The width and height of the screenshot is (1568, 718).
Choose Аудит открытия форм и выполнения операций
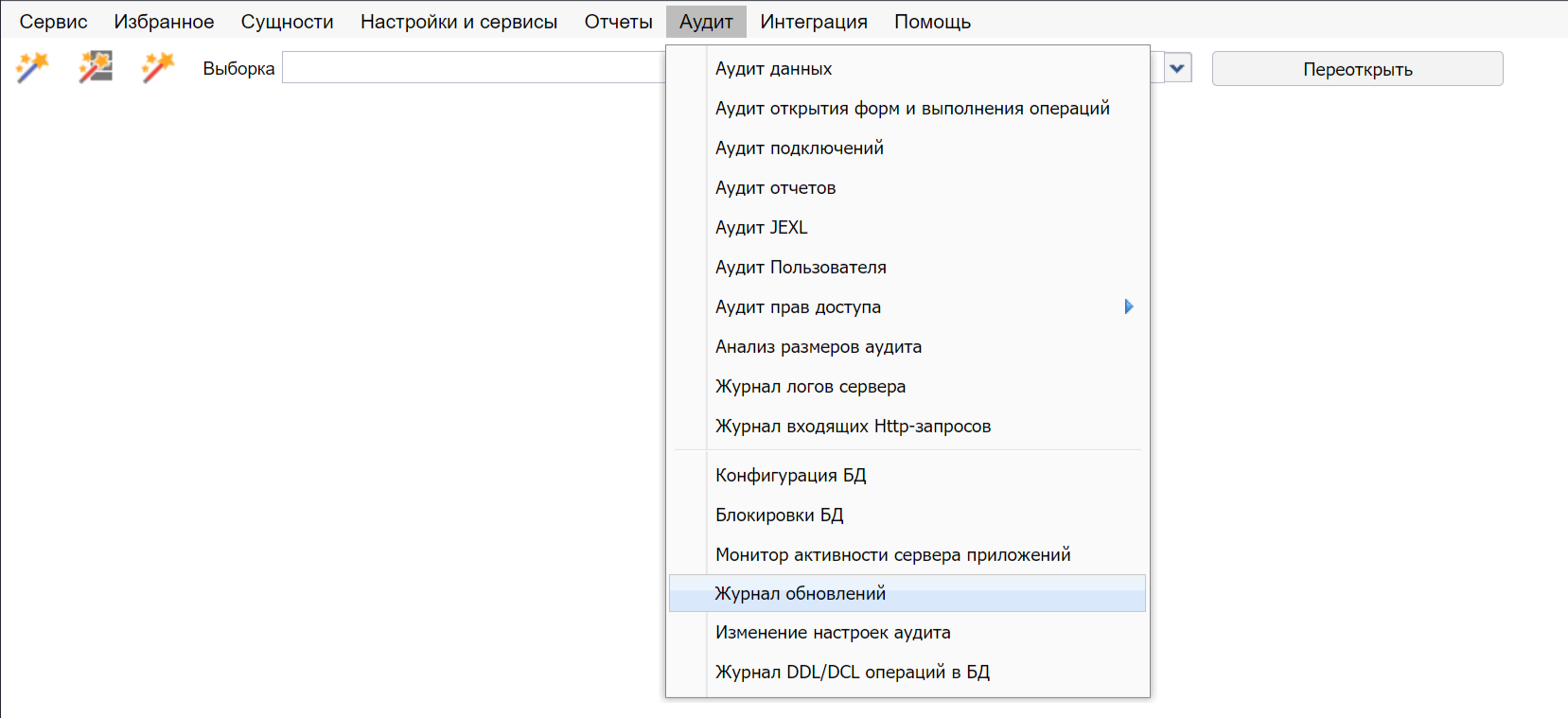[907, 108]
